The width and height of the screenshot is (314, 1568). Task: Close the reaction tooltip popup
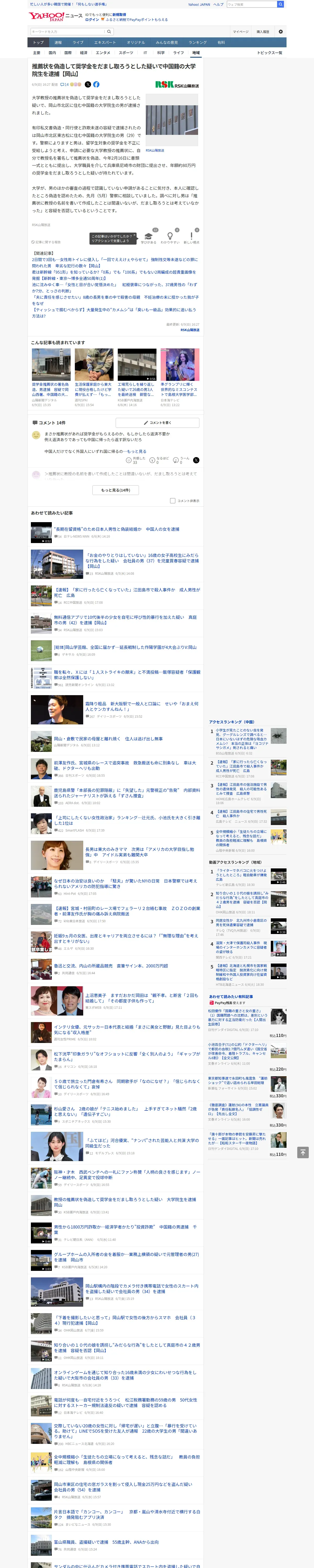pyautogui.click(x=135, y=234)
